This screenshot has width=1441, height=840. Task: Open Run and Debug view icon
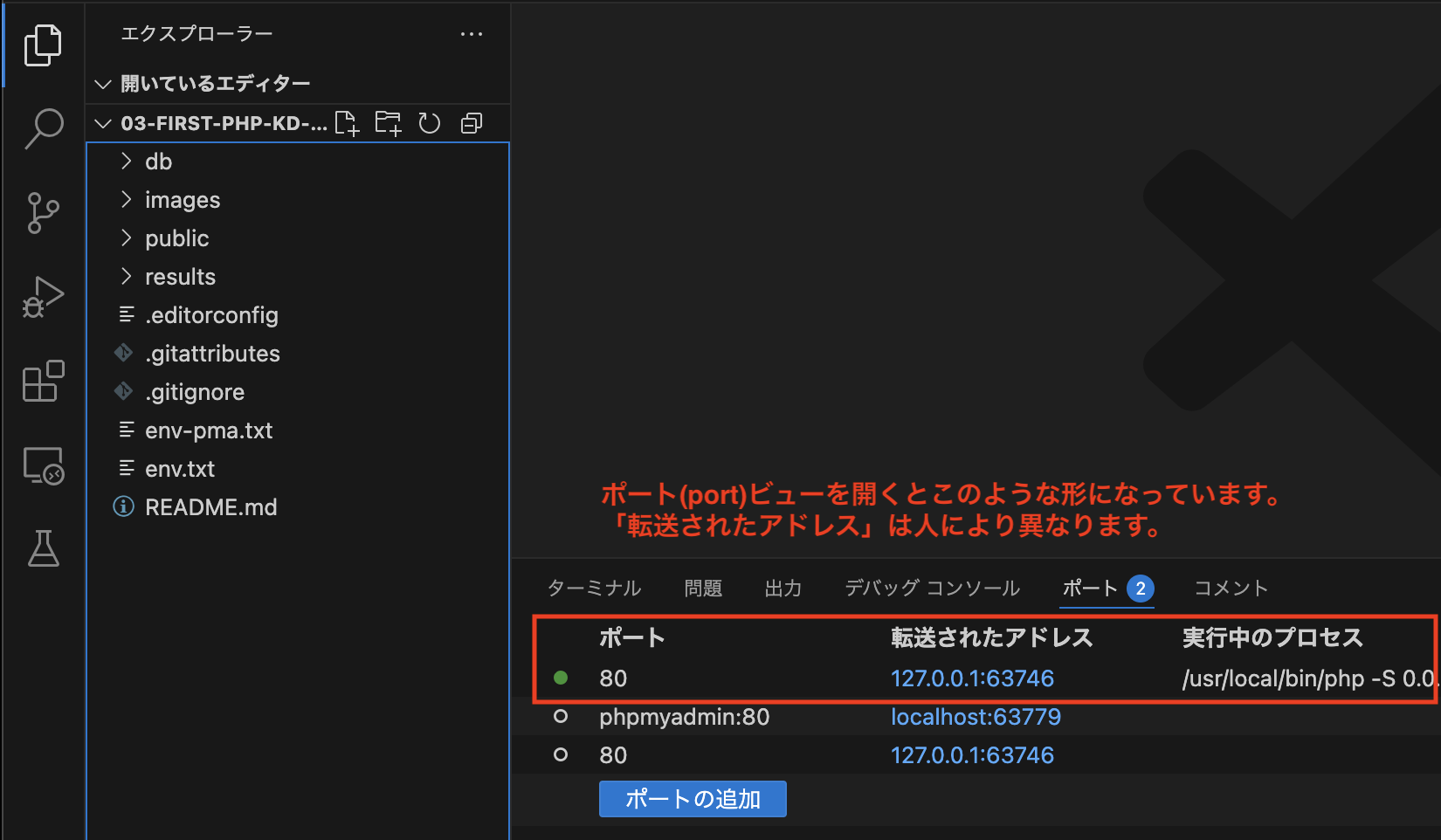click(x=43, y=298)
